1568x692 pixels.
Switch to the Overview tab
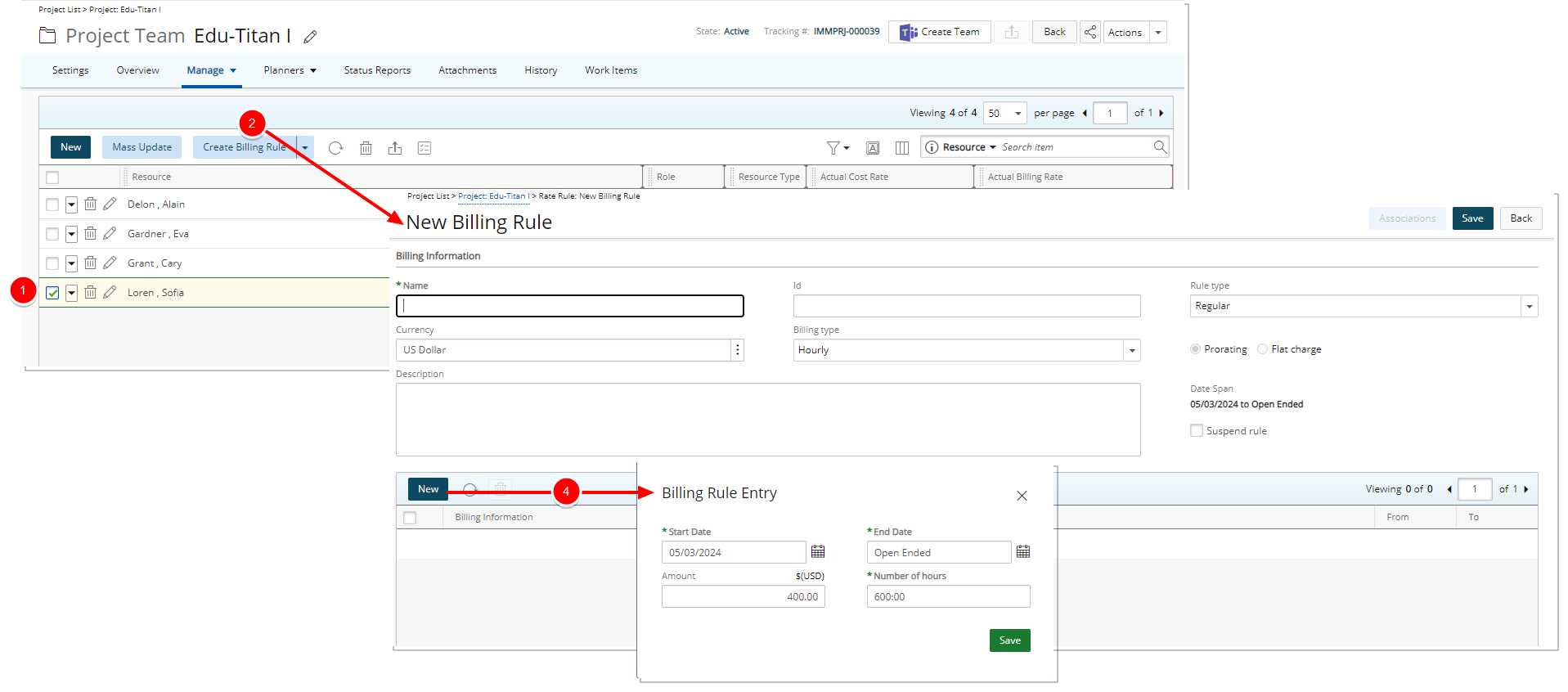point(137,70)
